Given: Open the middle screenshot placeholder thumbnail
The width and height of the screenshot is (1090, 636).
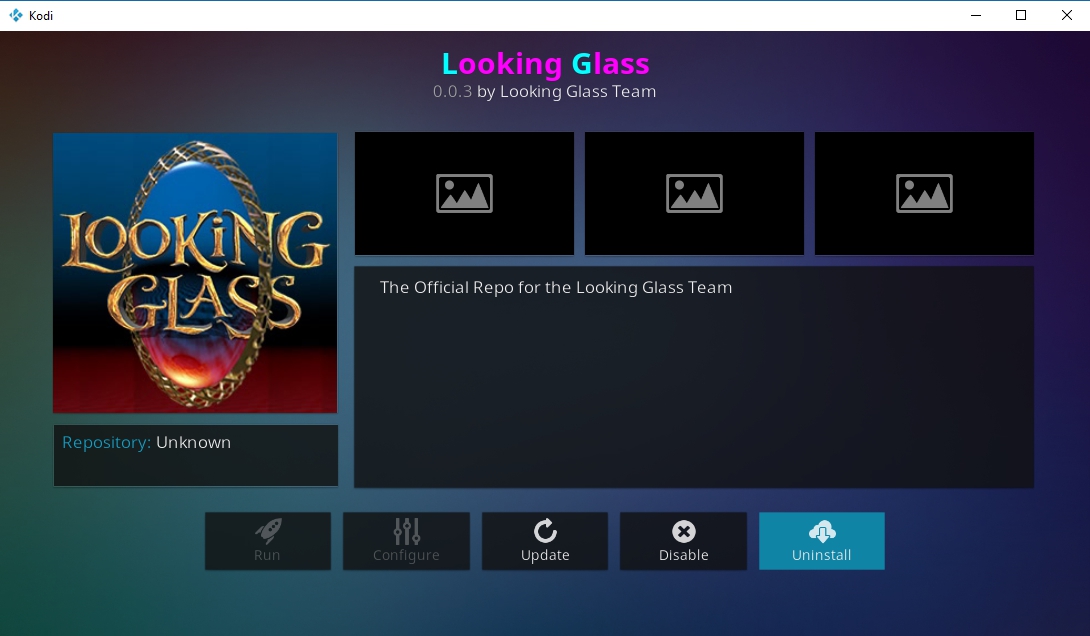Looking at the screenshot, I should pyautogui.click(x=694, y=193).
